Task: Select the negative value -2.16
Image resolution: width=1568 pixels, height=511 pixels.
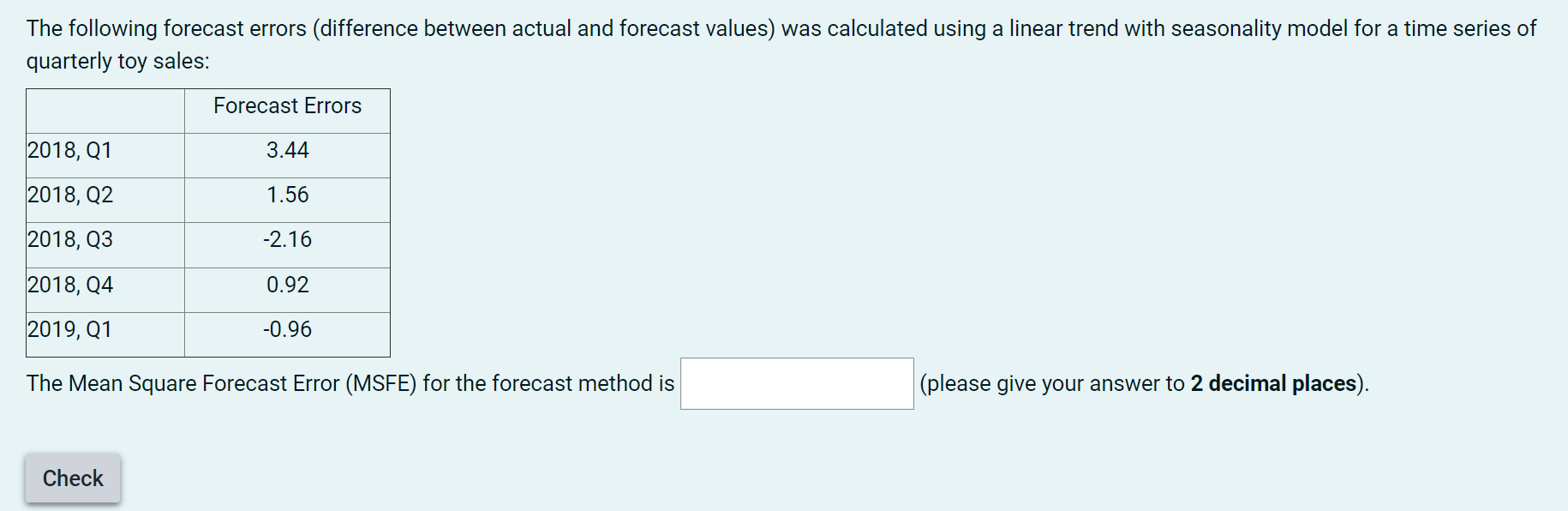Action: pos(287,240)
